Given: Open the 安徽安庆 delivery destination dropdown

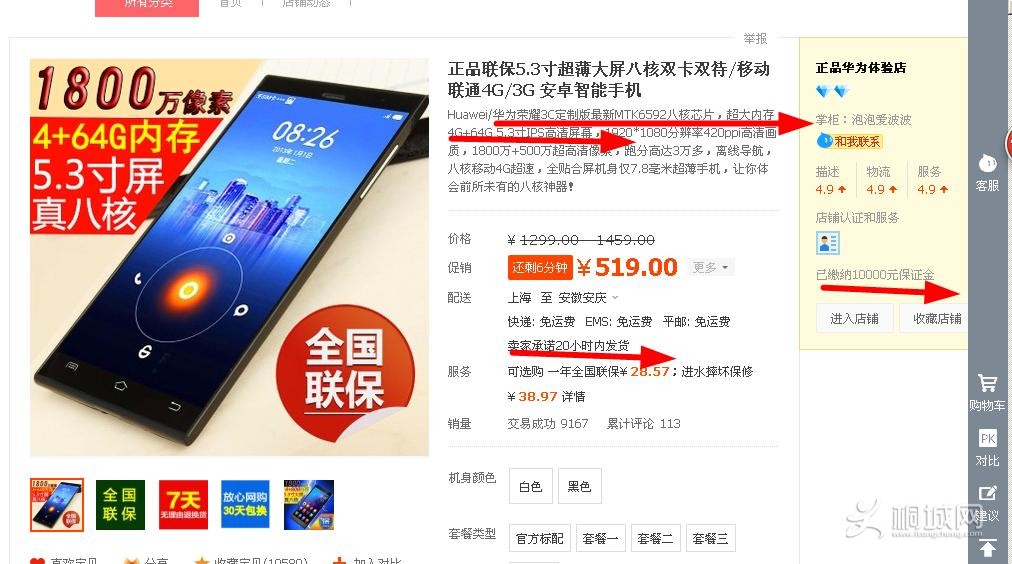Looking at the screenshot, I should [x=588, y=297].
